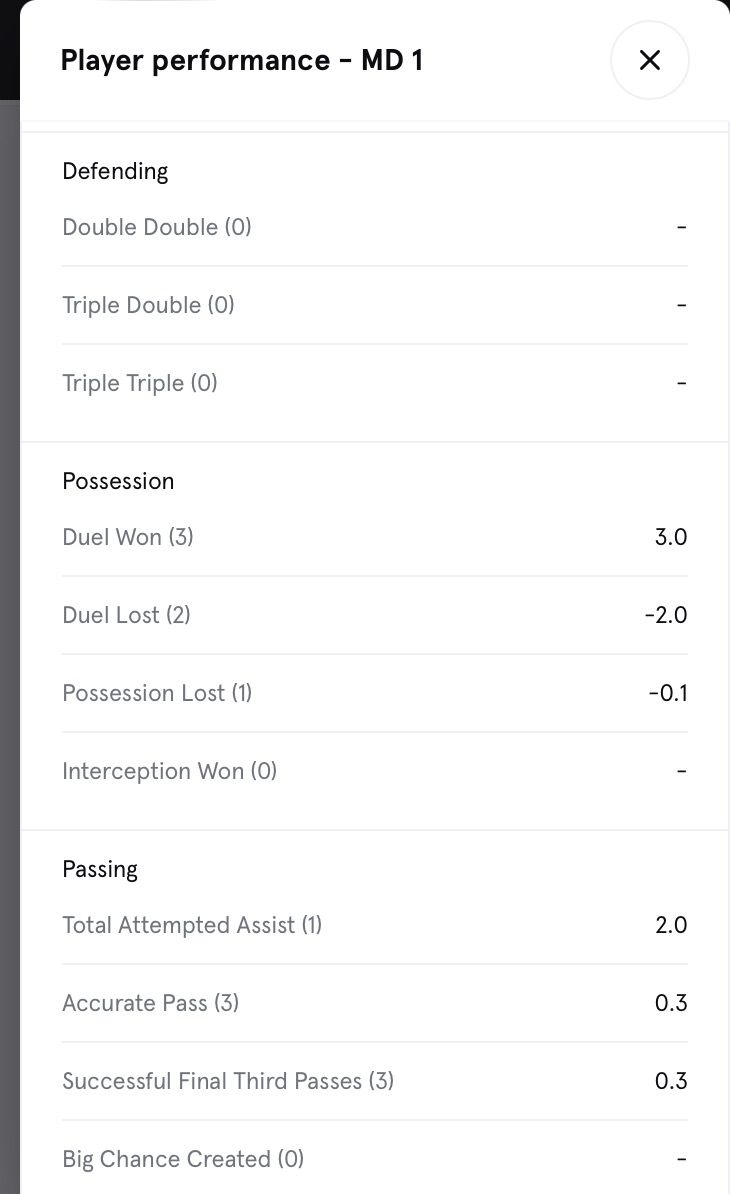Click the Player performance - MD 1 title
The image size is (730, 1194).
(241, 60)
